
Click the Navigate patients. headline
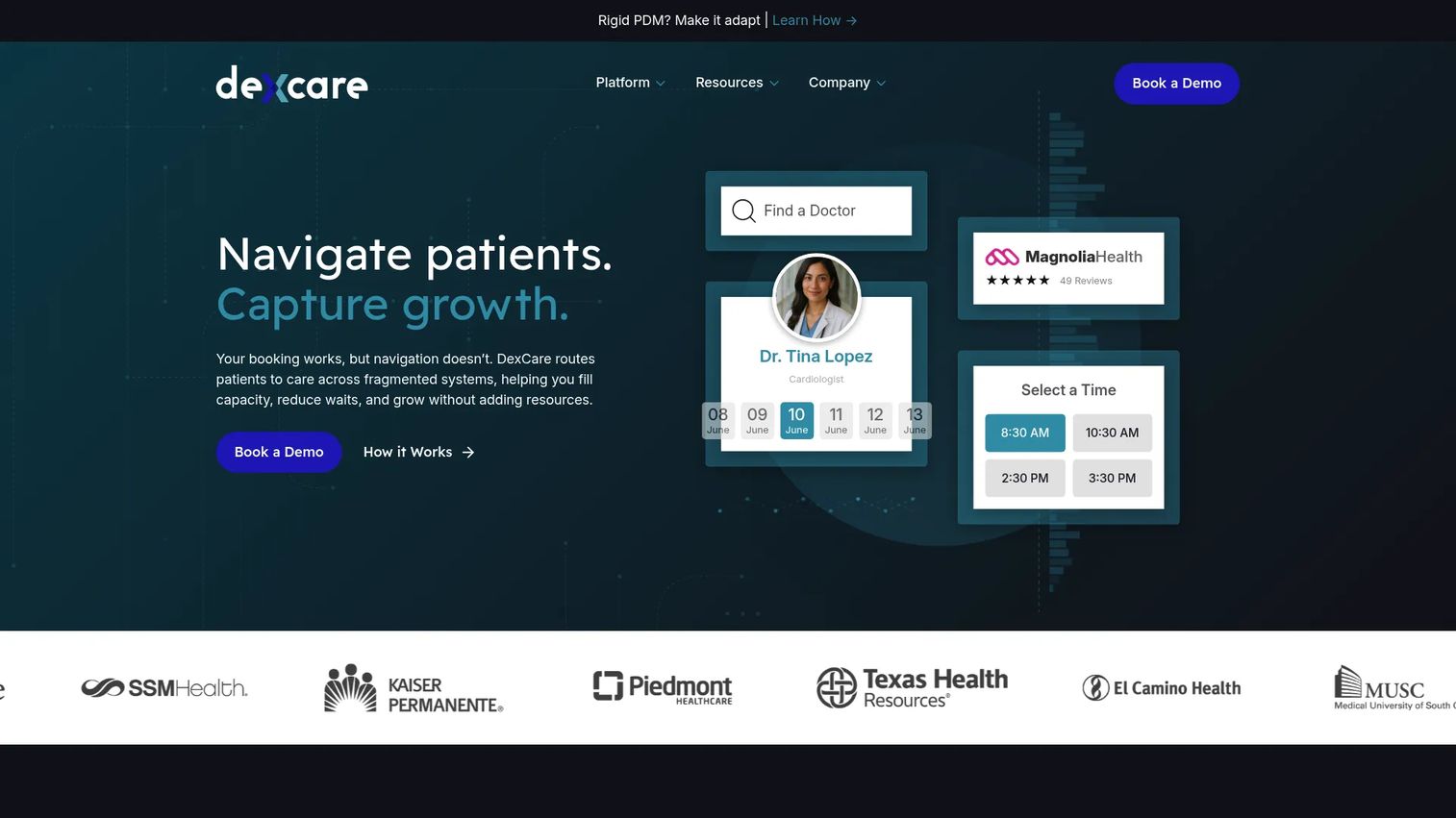[414, 255]
